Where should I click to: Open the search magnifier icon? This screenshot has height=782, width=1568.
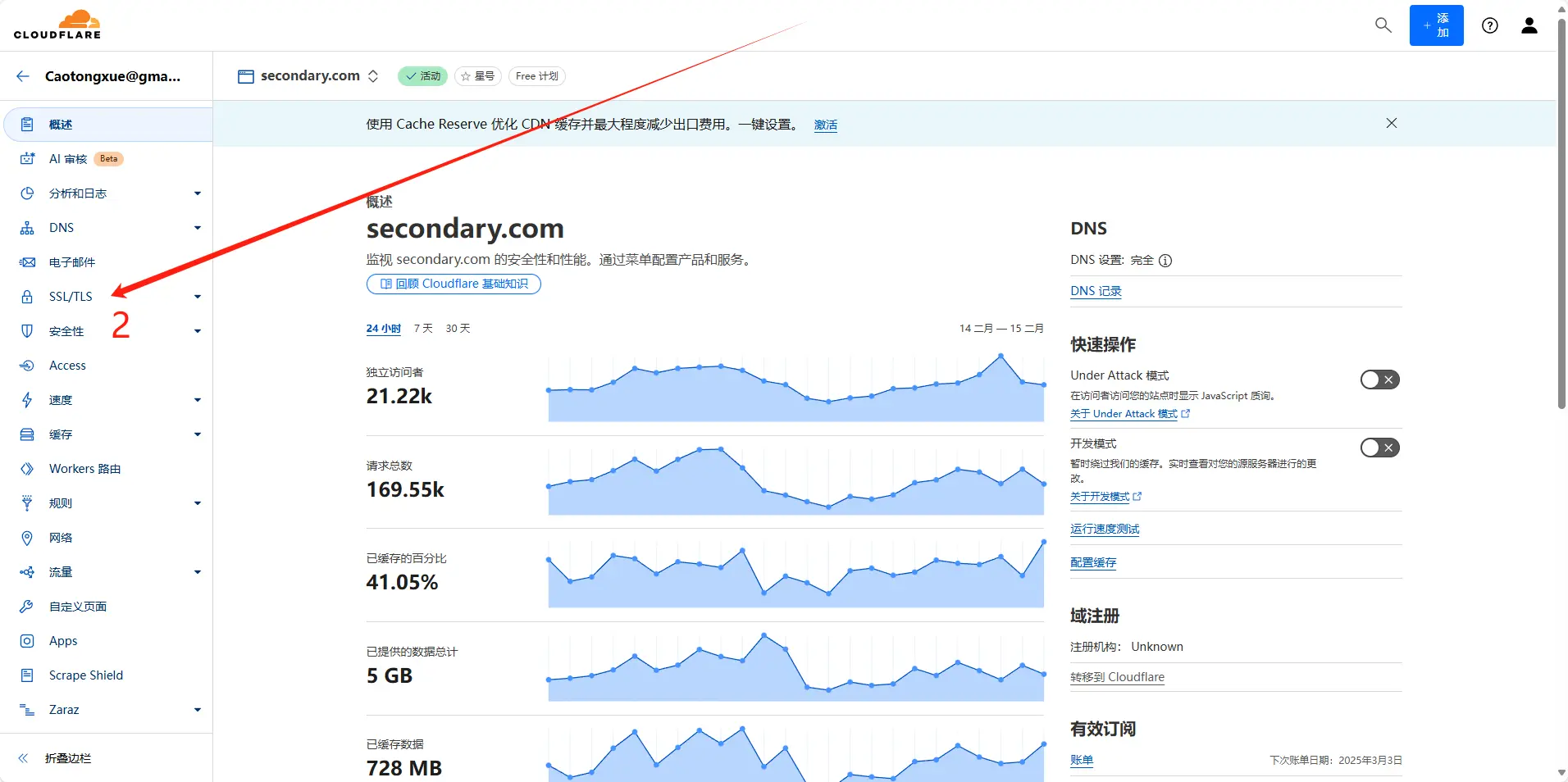tap(1383, 25)
